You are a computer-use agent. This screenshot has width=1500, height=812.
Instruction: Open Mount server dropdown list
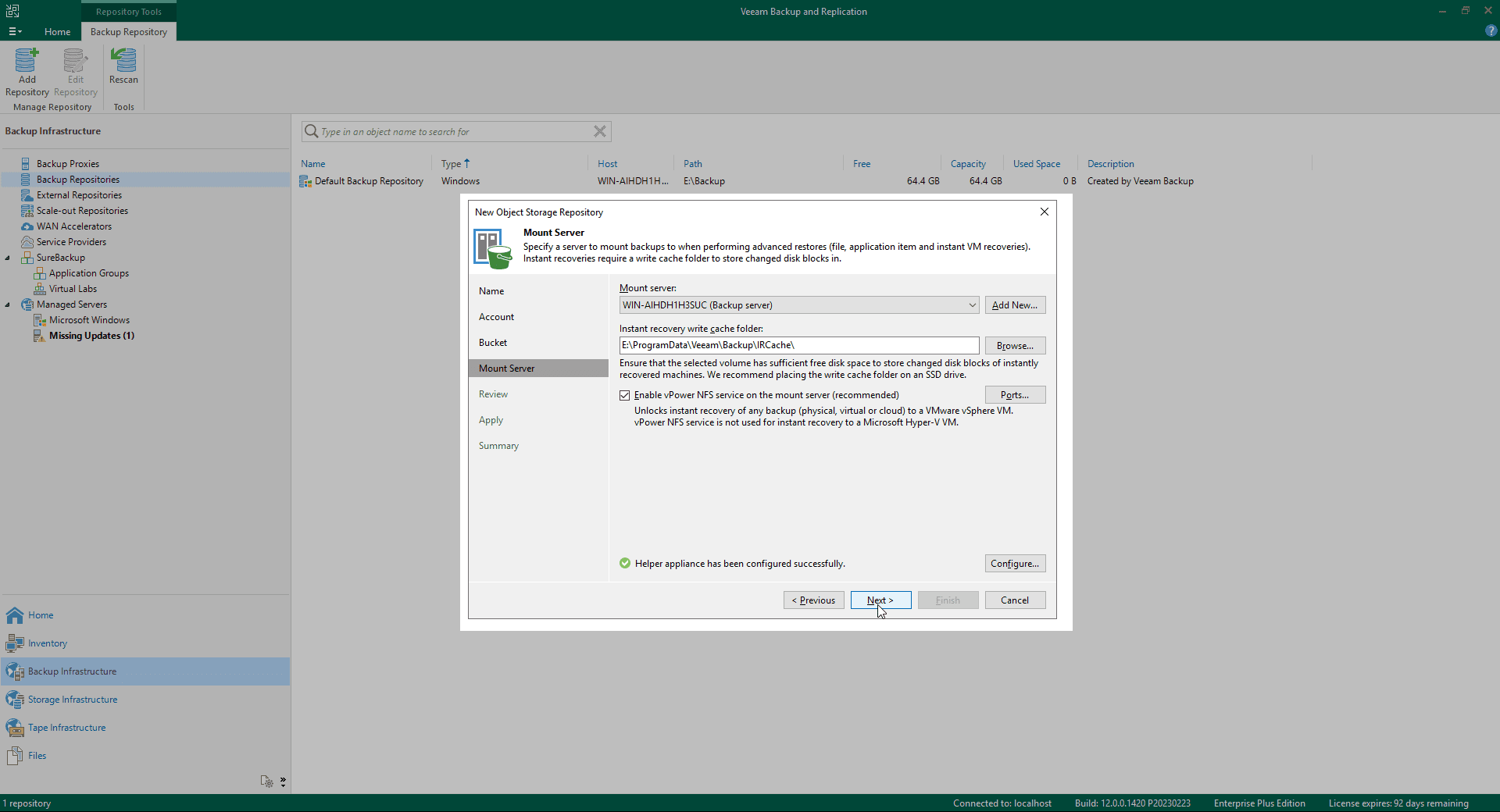pos(972,305)
